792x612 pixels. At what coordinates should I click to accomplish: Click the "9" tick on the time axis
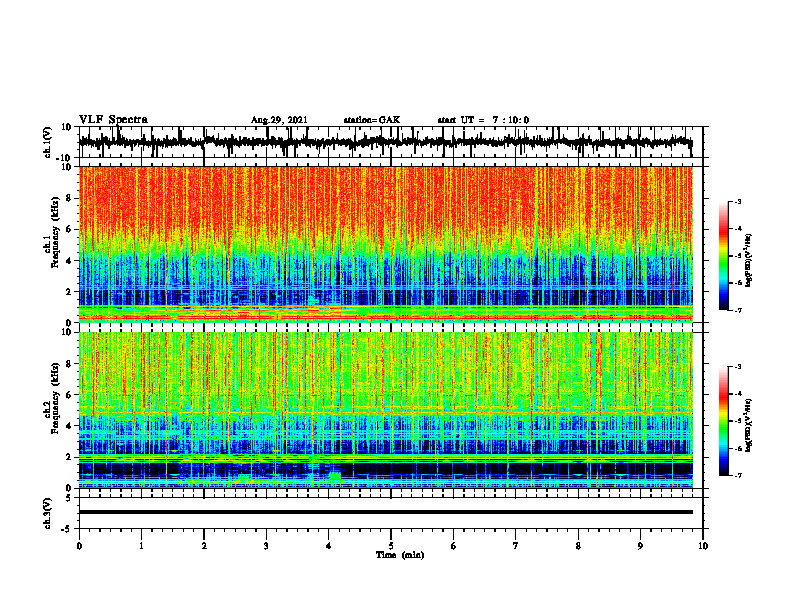640,546
